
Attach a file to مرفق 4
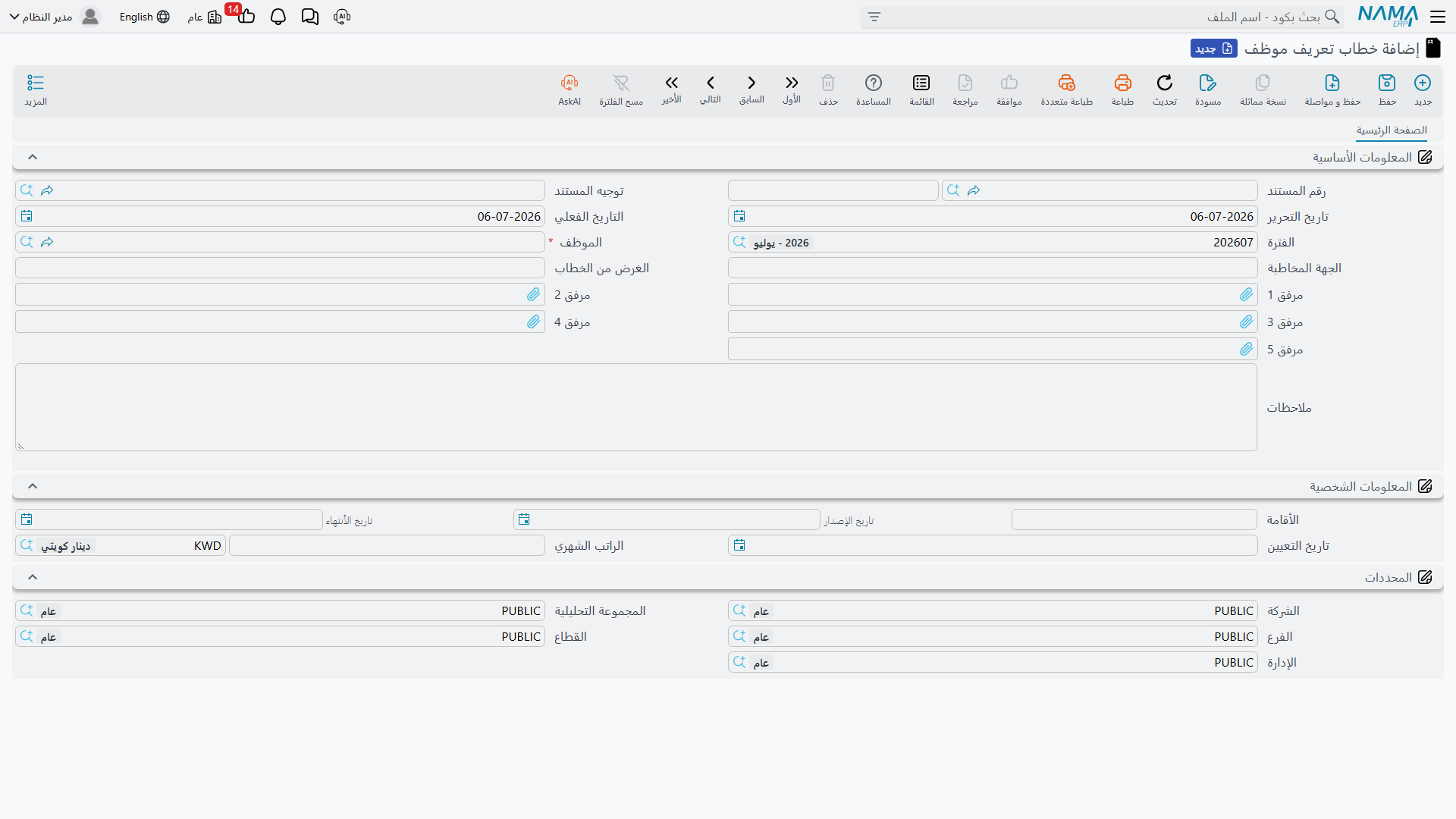pyautogui.click(x=533, y=322)
